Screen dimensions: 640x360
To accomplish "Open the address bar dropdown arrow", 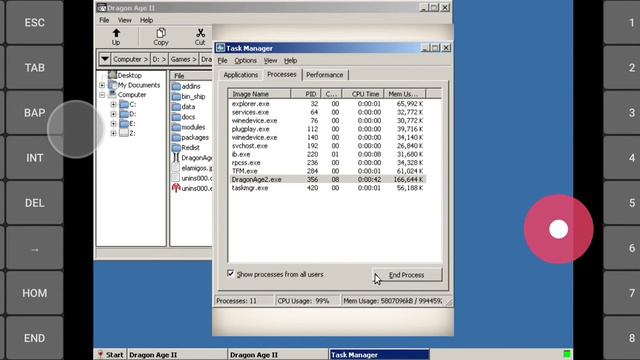I will click(x=105, y=59).
